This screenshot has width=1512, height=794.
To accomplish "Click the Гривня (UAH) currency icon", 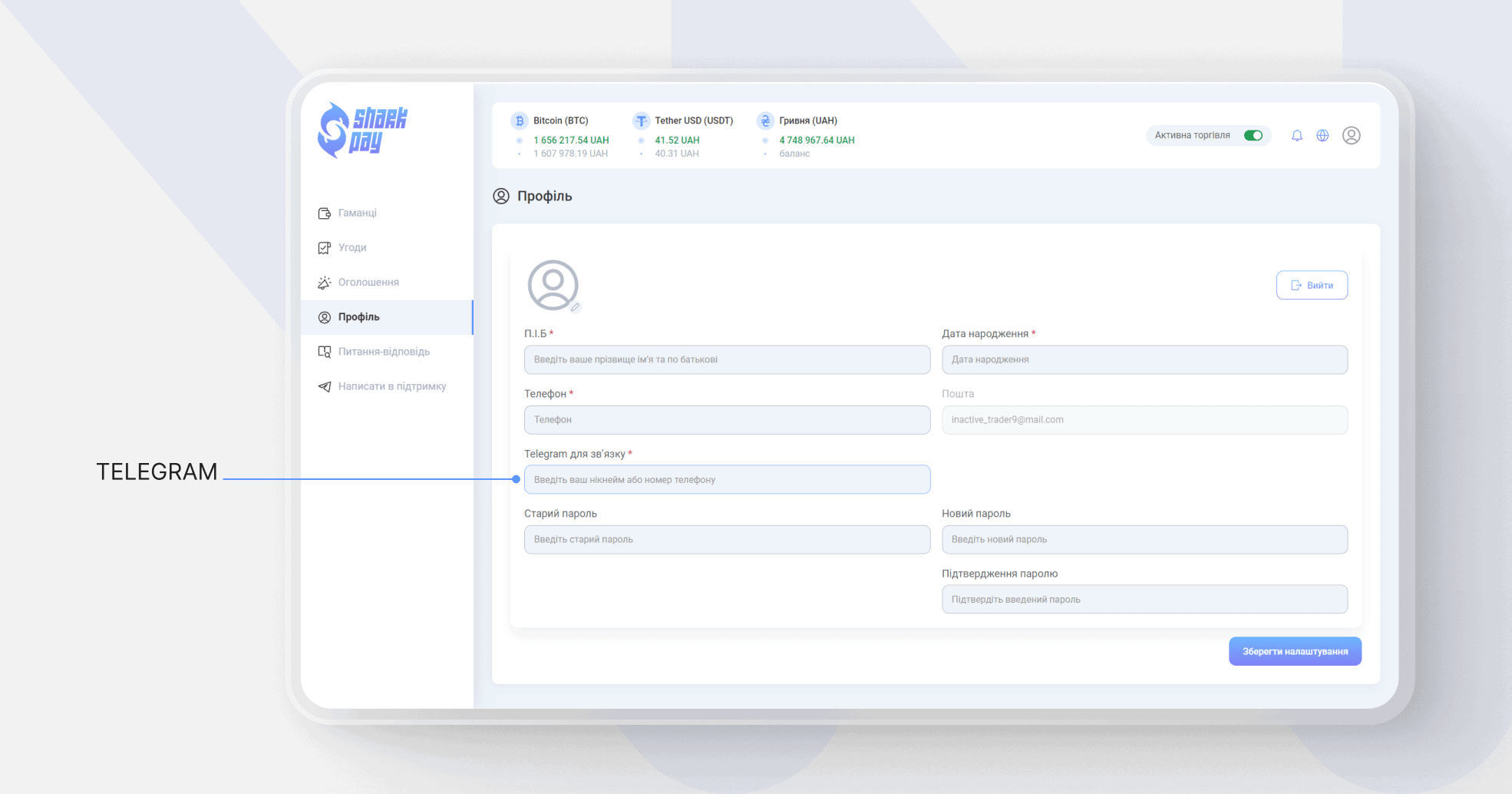I will pos(765,121).
